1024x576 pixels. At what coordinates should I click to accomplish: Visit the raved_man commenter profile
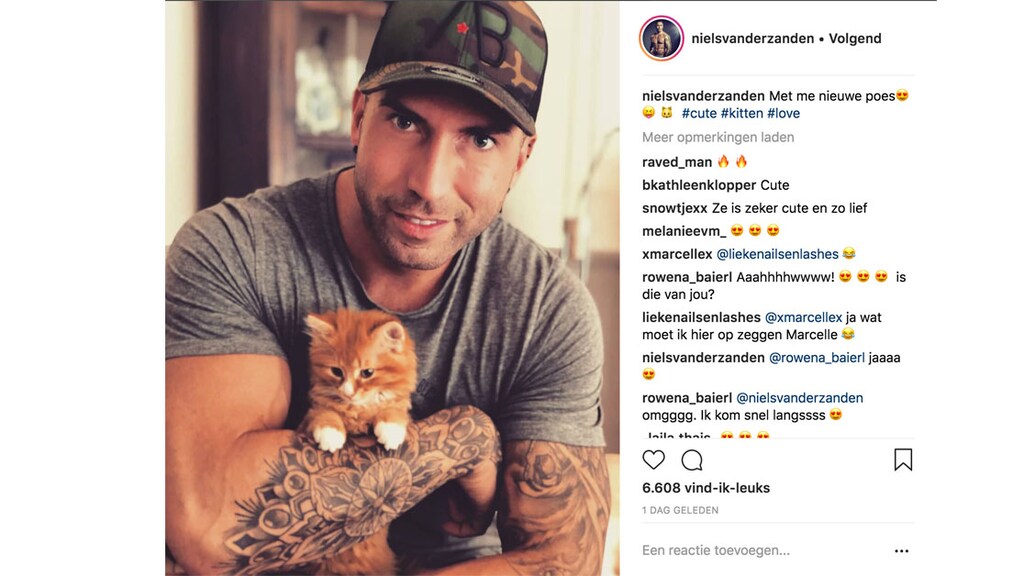pyautogui.click(x=677, y=162)
